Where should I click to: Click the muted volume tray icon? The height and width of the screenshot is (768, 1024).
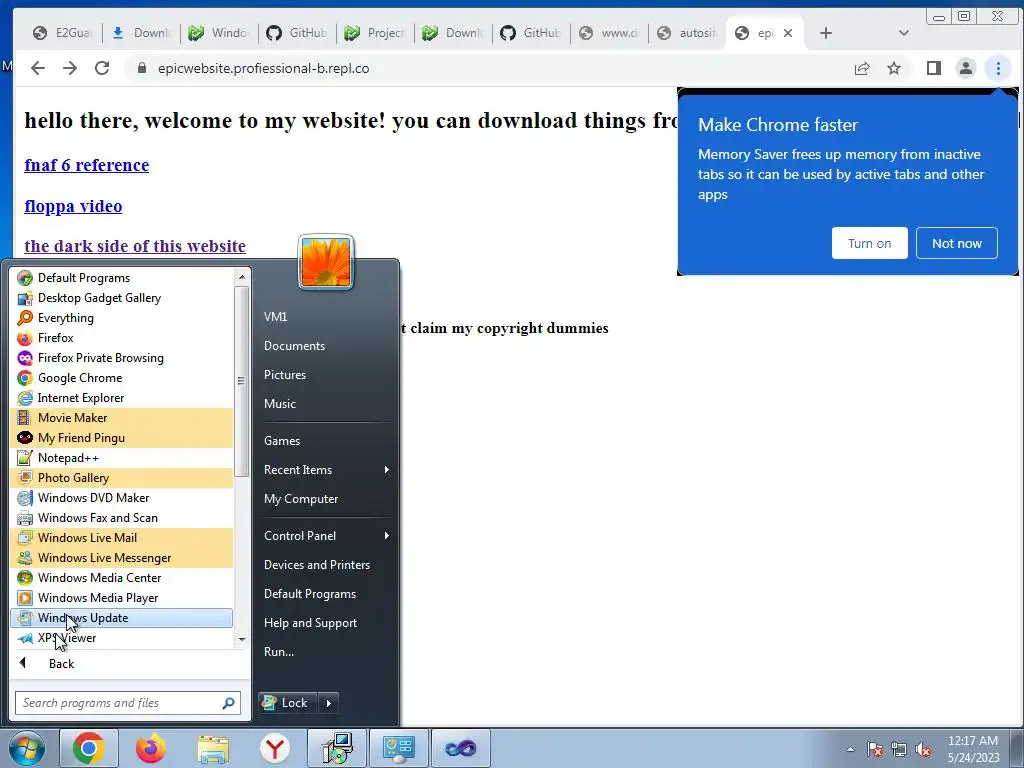click(923, 749)
